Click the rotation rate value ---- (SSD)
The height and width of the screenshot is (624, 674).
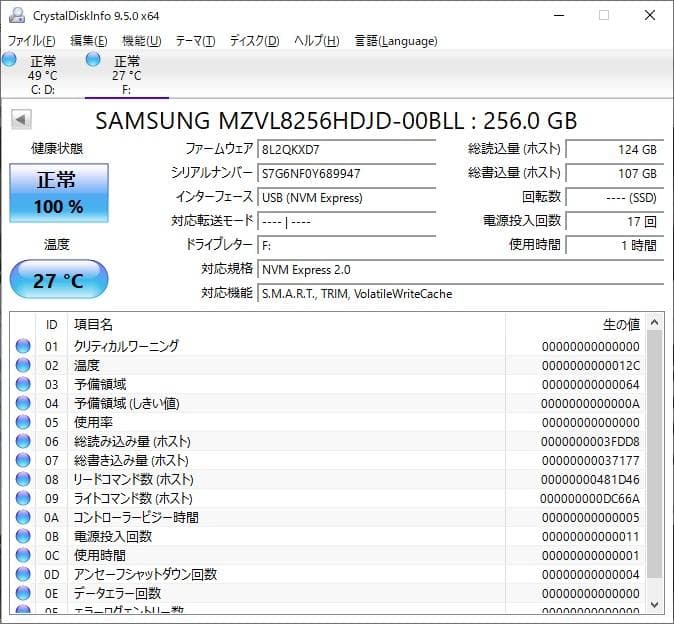point(615,198)
